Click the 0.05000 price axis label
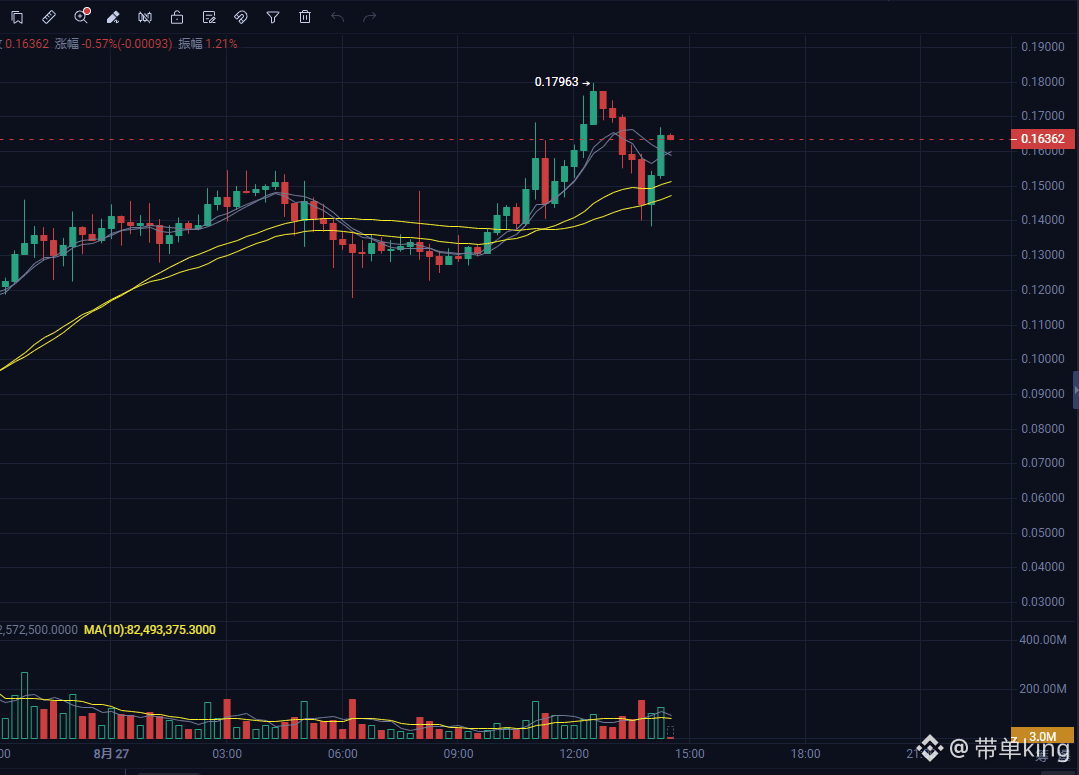Viewport: 1079px width, 775px height. click(1043, 533)
